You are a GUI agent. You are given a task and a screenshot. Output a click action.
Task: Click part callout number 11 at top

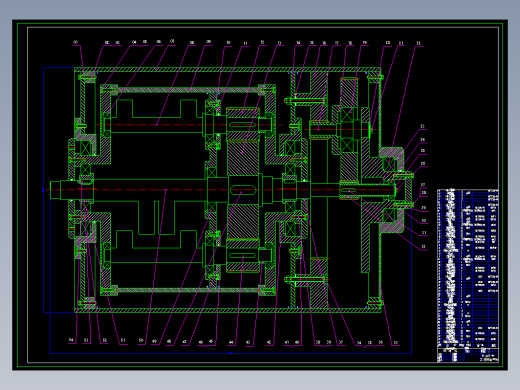coord(246,43)
